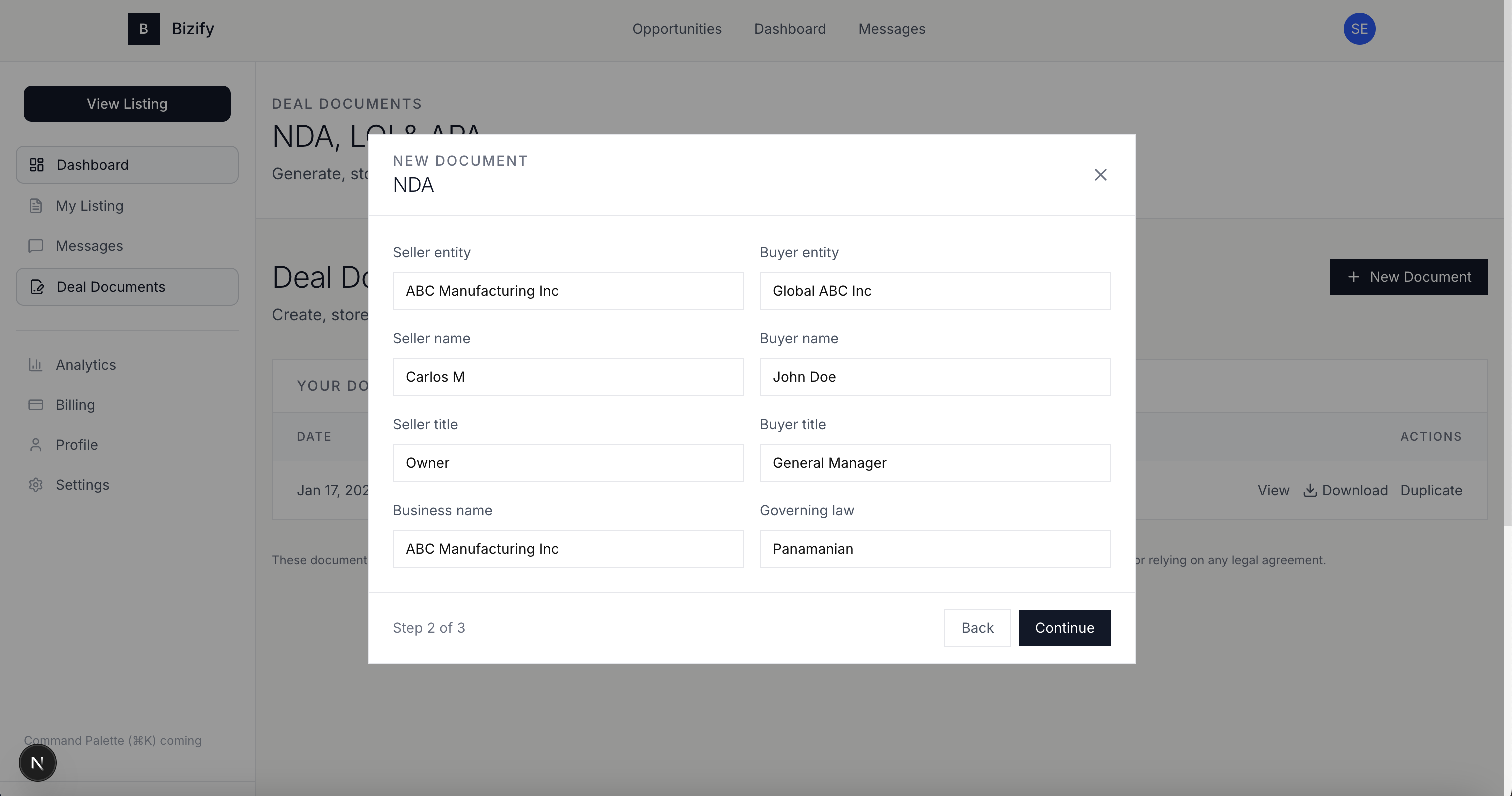The image size is (1512, 796).
Task: Open My Listing via its document icon
Action: pyautogui.click(x=36, y=205)
